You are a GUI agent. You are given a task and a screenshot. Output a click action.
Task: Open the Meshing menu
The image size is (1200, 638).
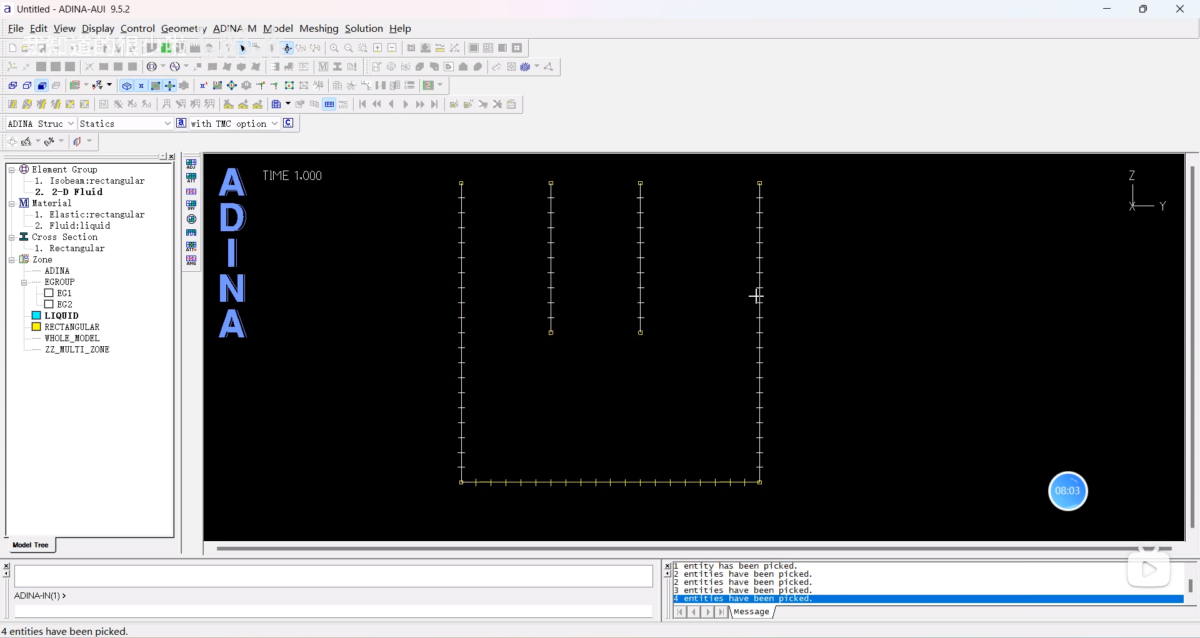(x=319, y=28)
